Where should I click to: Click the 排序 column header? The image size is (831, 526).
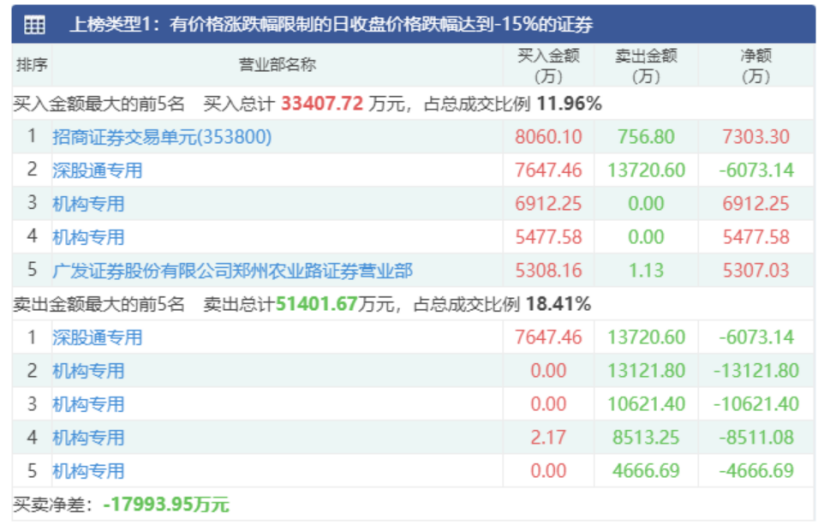32,65
